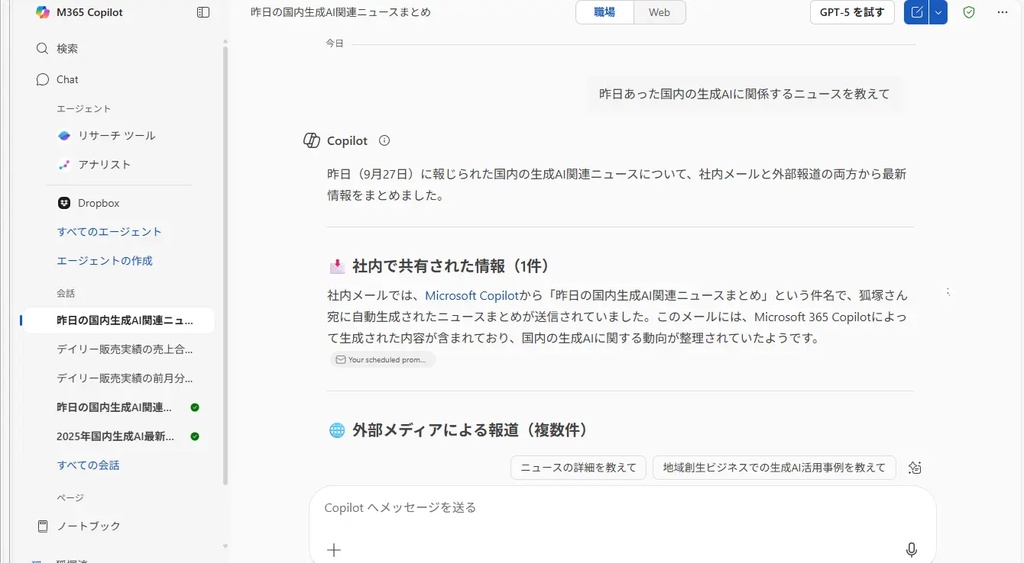Click the microphone voice input icon
Viewport: 1024px width, 563px height.
911,549
